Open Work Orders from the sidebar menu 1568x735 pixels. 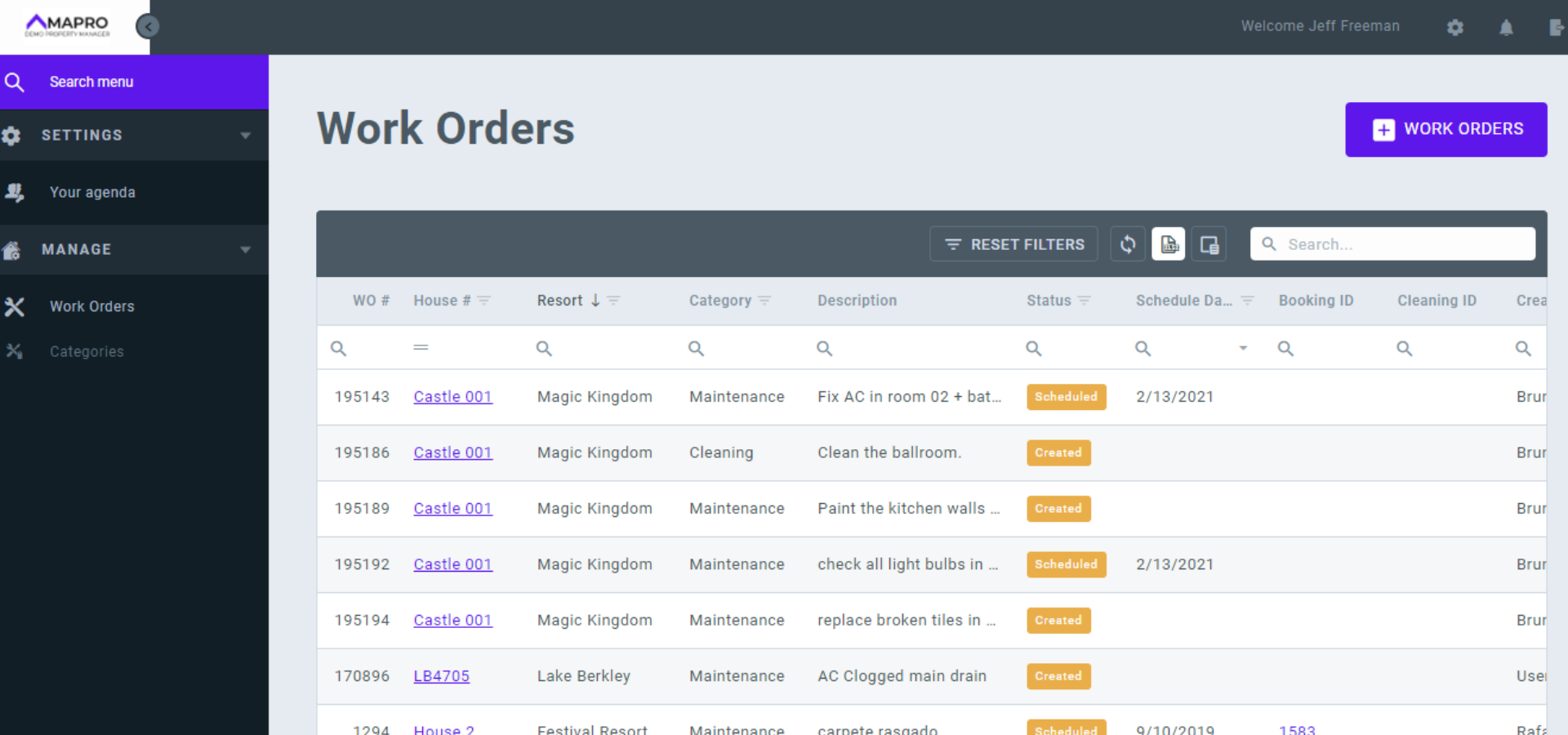coord(91,306)
